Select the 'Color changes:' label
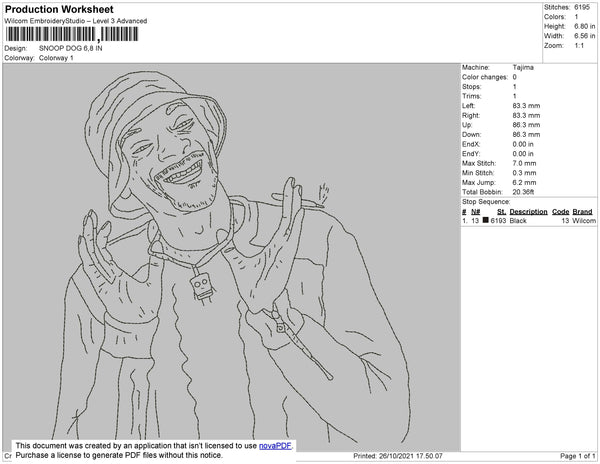Image resolution: width=600 pixels, height=464 pixels. [x=484, y=77]
